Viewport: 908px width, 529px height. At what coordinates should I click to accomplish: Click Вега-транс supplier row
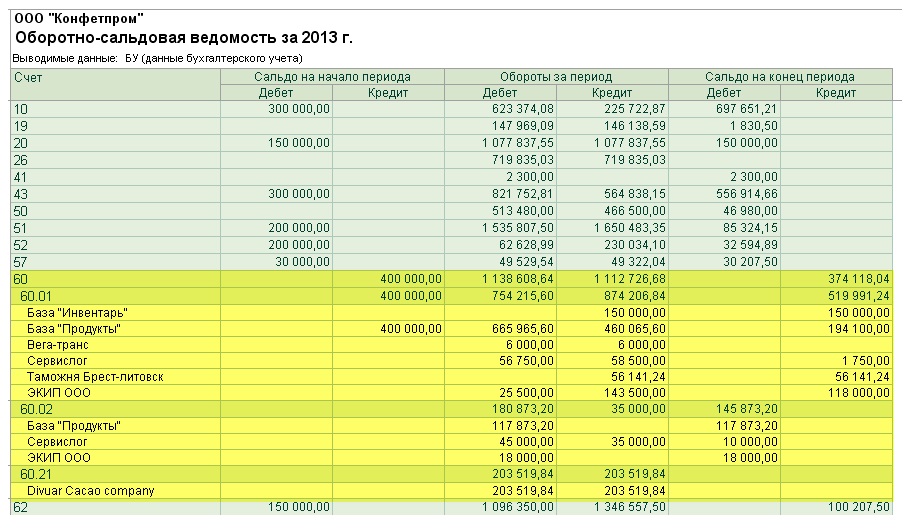(x=452, y=345)
